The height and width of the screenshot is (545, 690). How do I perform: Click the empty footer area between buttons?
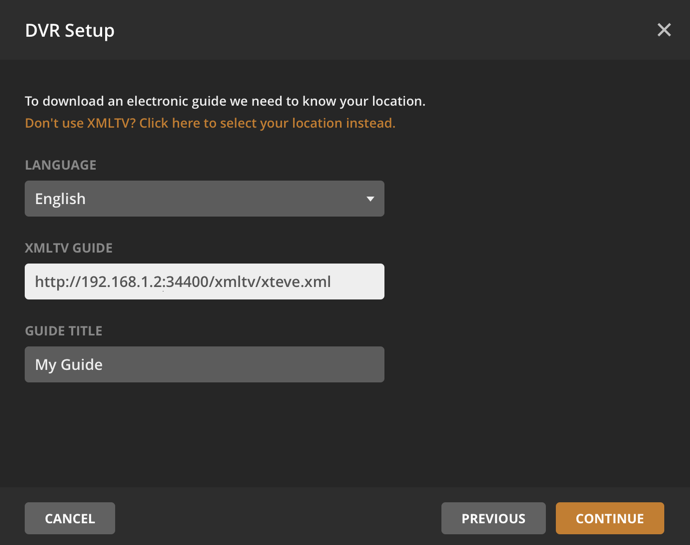278,518
